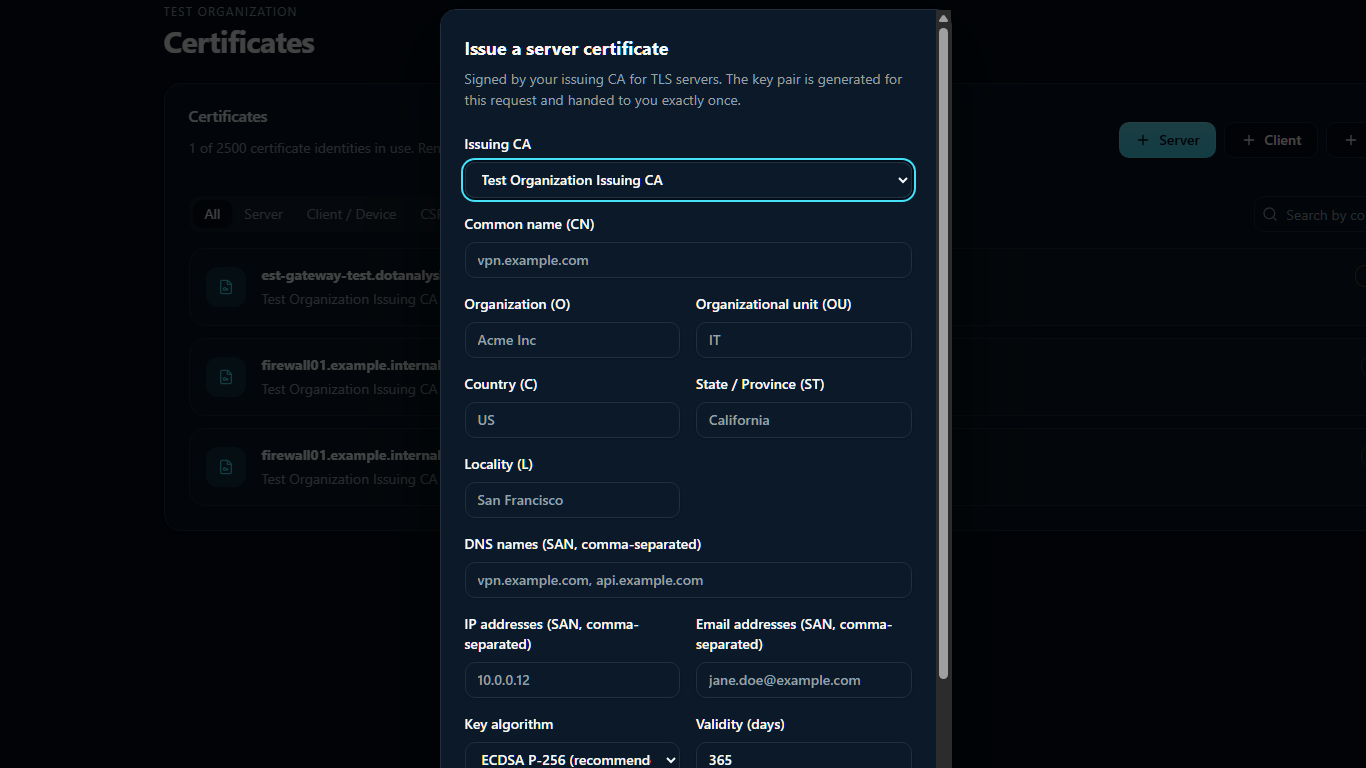Select the Organizational unit (OU) field
1366x768 pixels.
pyautogui.click(x=804, y=340)
